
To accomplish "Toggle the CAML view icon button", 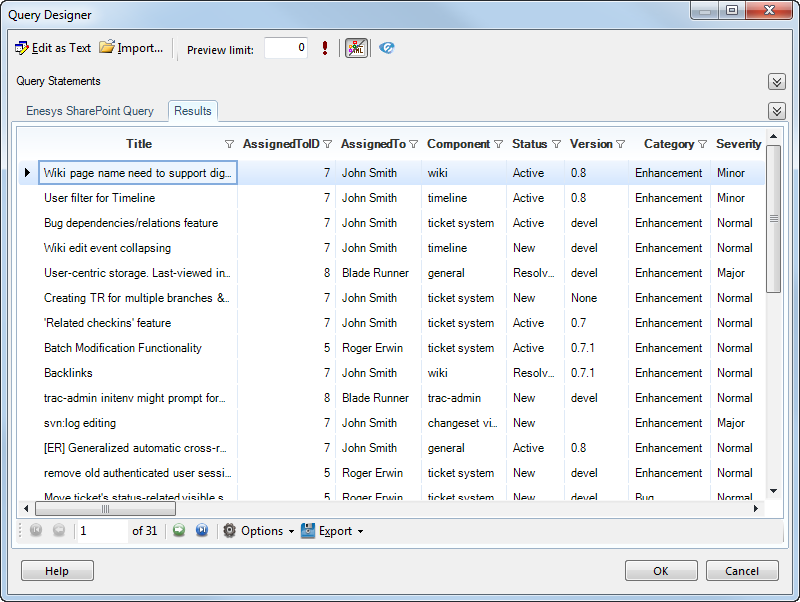I will 356,48.
